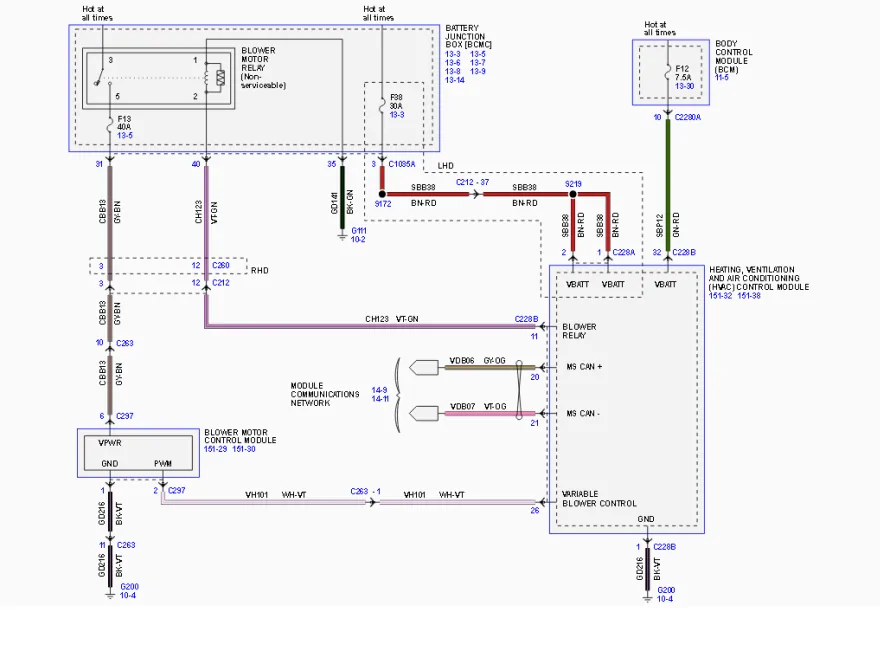This screenshot has width=880, height=647.
Task: Click the C212 - 37 inline connector label
Action: (472, 182)
